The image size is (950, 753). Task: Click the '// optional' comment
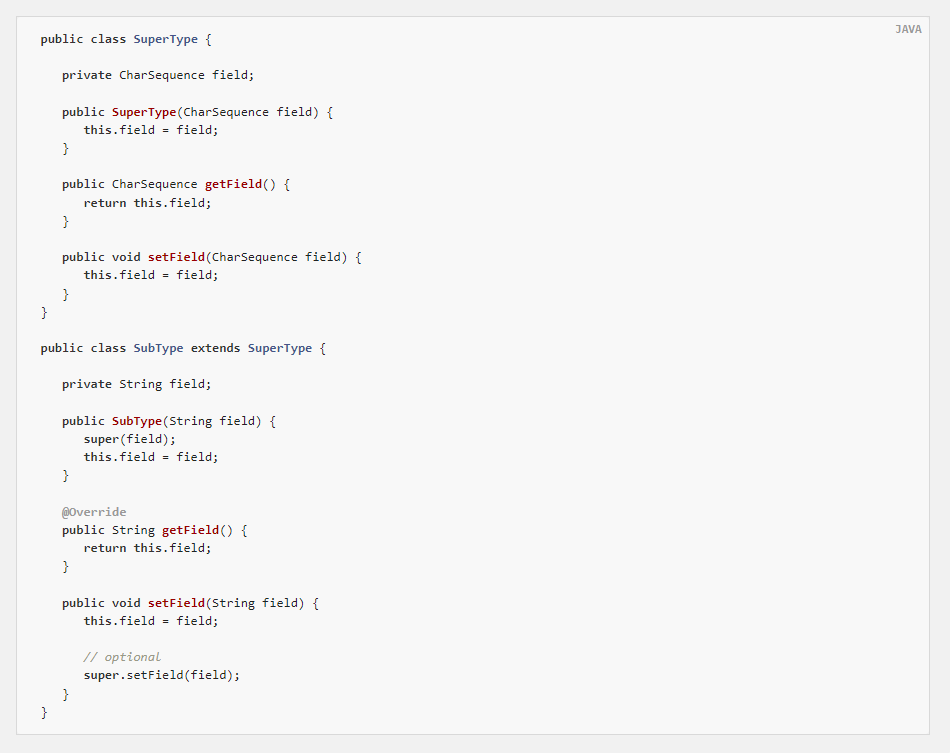(122, 657)
